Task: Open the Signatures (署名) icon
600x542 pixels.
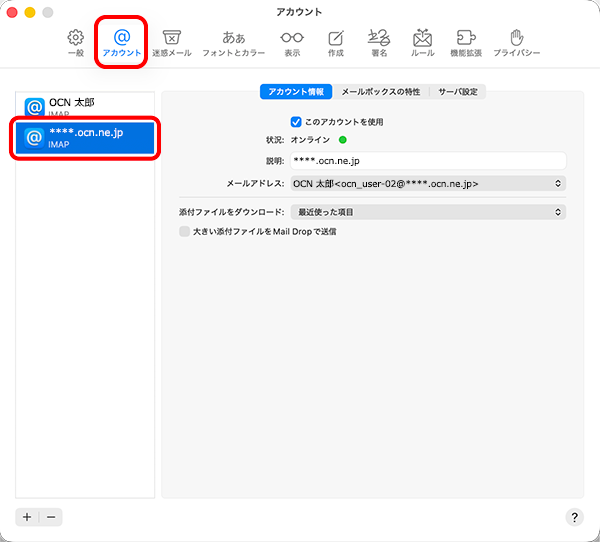Action: pyautogui.click(x=379, y=41)
